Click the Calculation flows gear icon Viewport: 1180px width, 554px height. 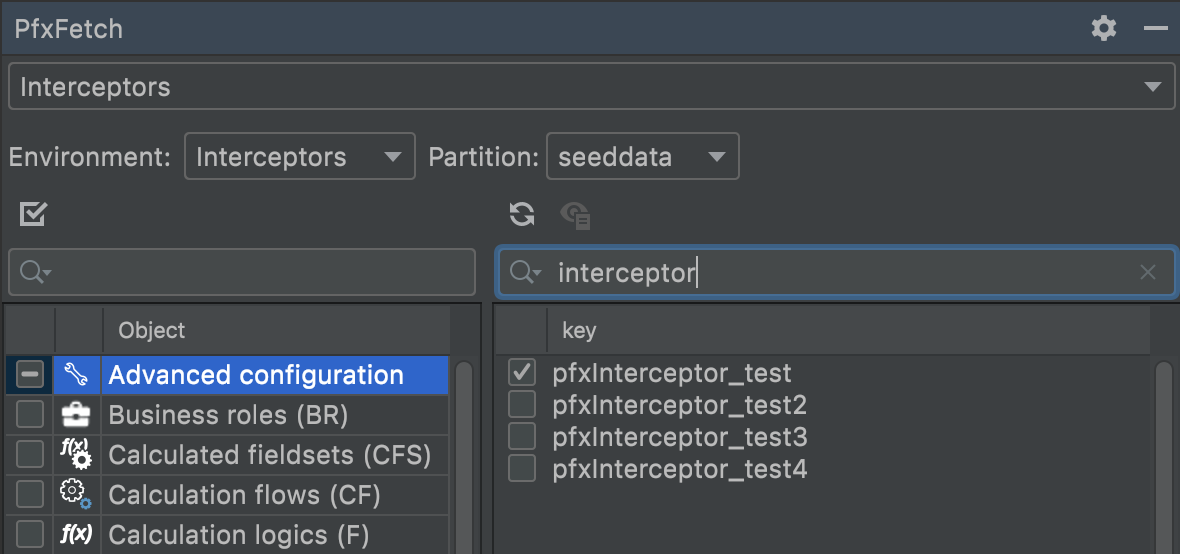pyautogui.click(x=77, y=495)
